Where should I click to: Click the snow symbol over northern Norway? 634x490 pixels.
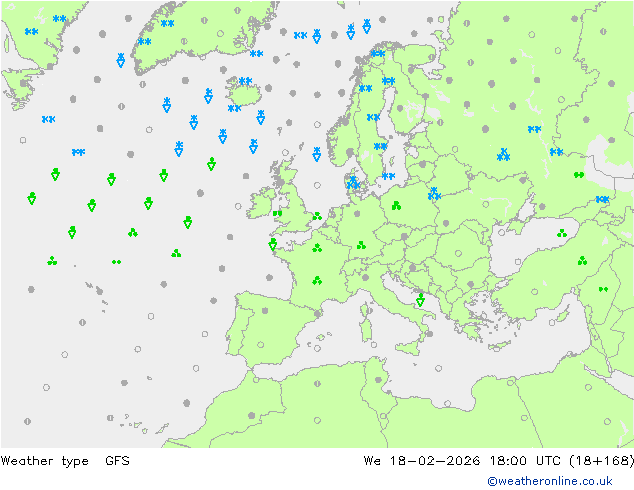[378, 53]
